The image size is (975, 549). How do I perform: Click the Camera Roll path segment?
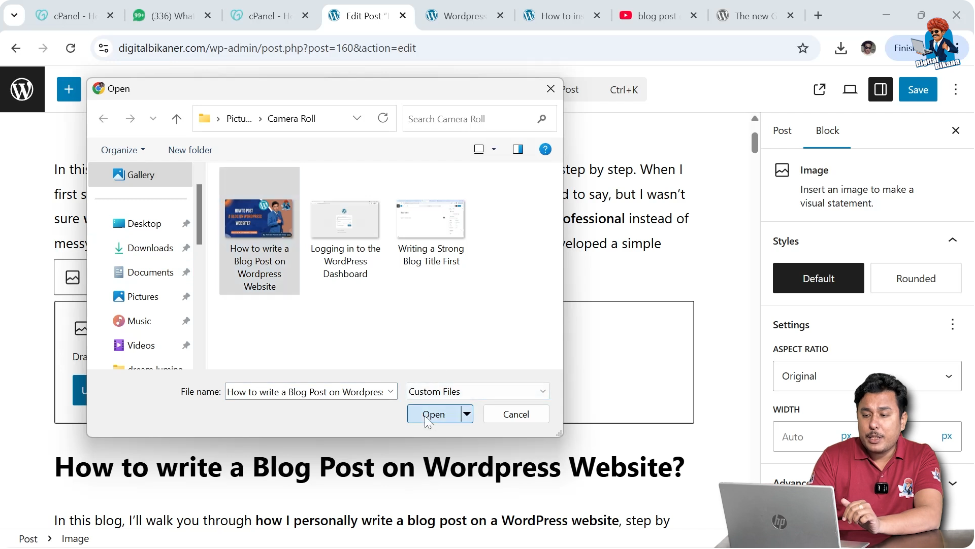[292, 119]
